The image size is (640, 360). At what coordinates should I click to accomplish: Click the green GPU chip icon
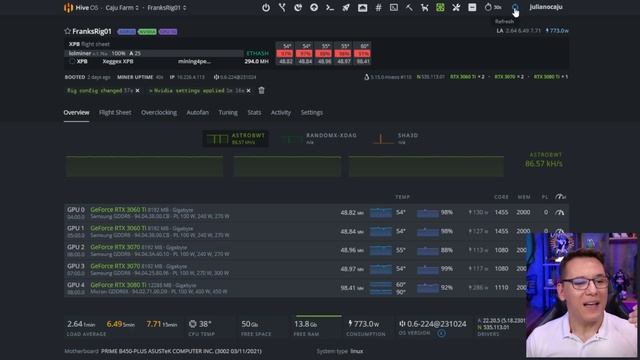pyautogui.click(x=440, y=7)
